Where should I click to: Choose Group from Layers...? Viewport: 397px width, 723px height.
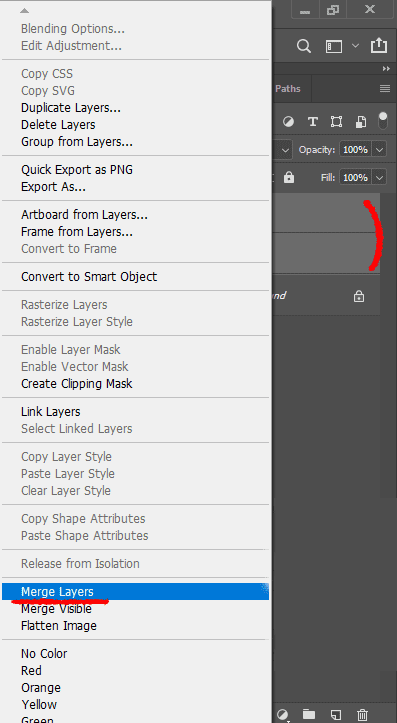click(77, 142)
